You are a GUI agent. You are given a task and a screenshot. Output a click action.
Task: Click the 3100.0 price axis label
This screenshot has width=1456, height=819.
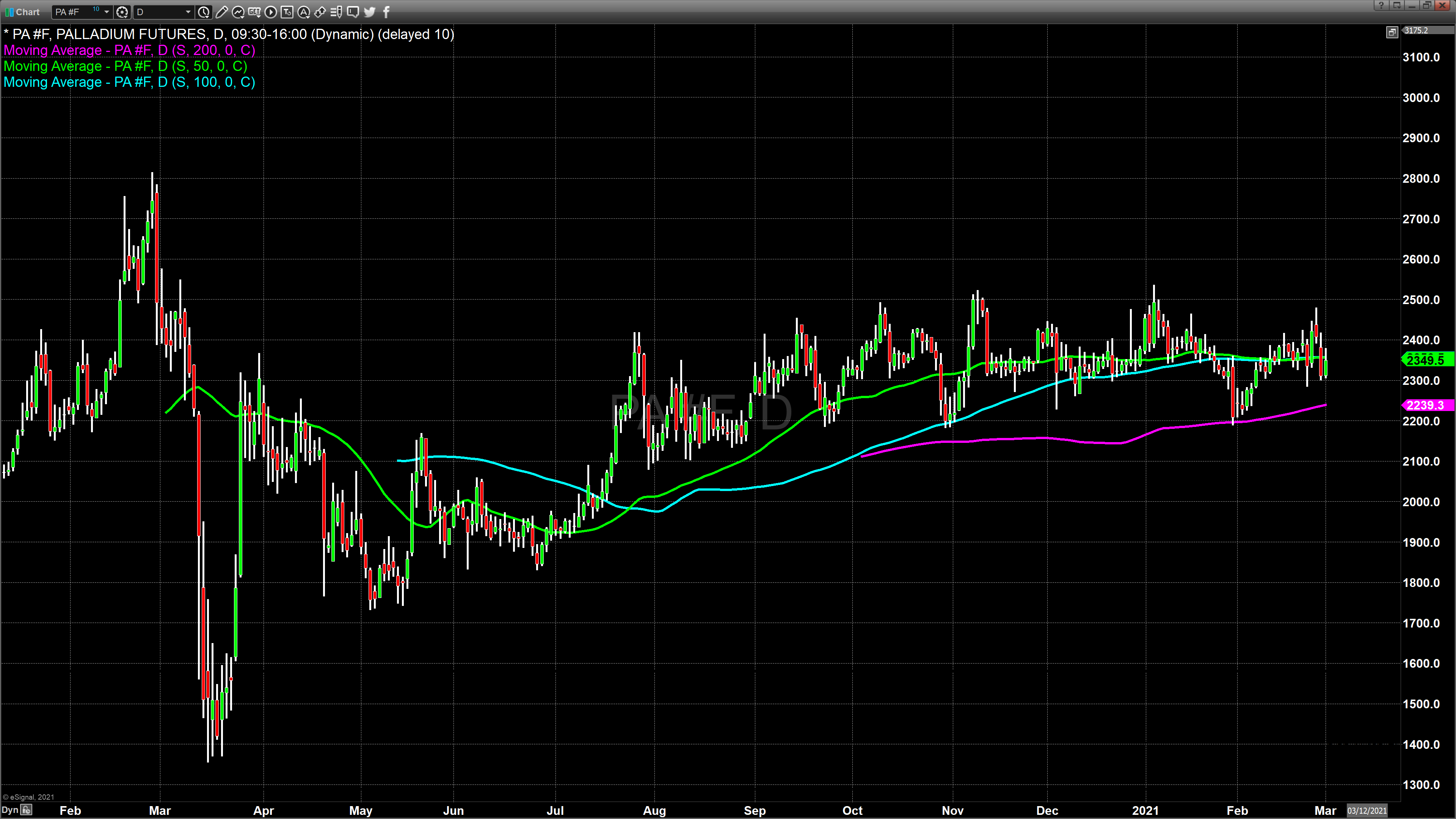pos(1421,57)
